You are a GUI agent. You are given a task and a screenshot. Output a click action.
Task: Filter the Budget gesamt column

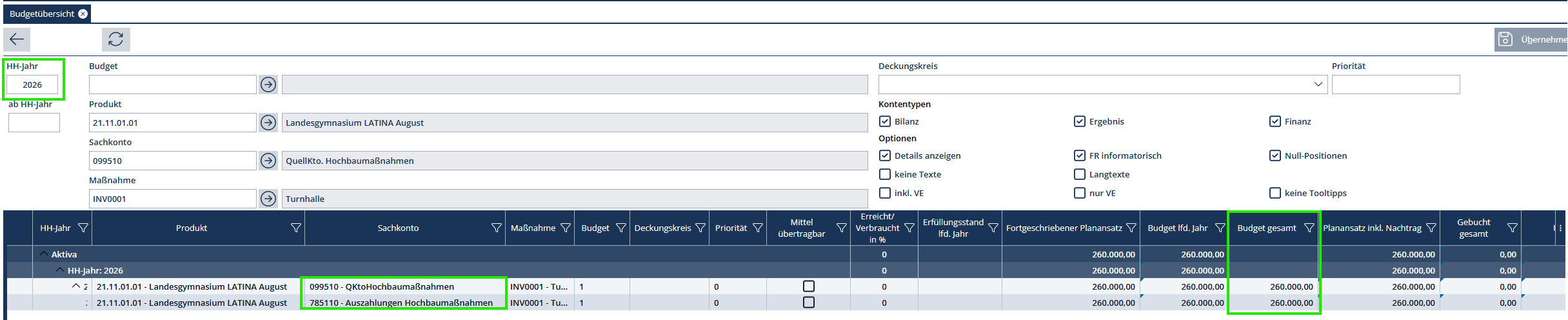pos(1309,228)
